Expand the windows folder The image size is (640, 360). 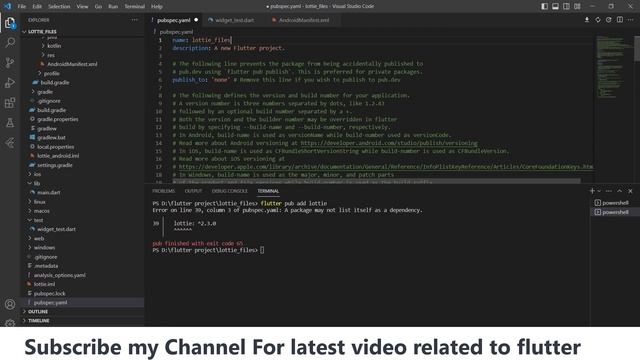point(44,247)
